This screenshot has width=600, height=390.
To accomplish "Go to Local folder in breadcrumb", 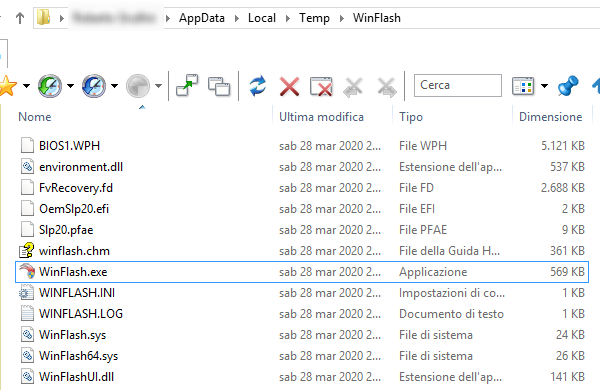I will coord(262,18).
